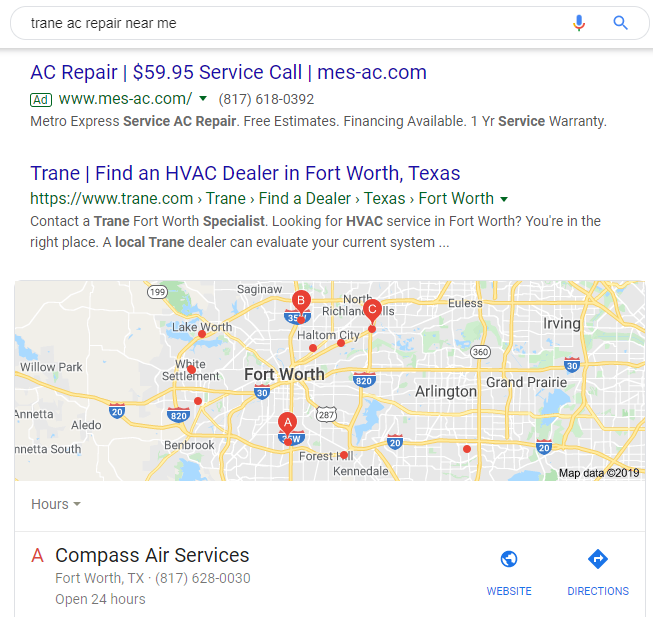Open dropdown arrow next to www.mes-ac.com
Image resolution: width=653 pixels, height=617 pixels.
click(203, 99)
